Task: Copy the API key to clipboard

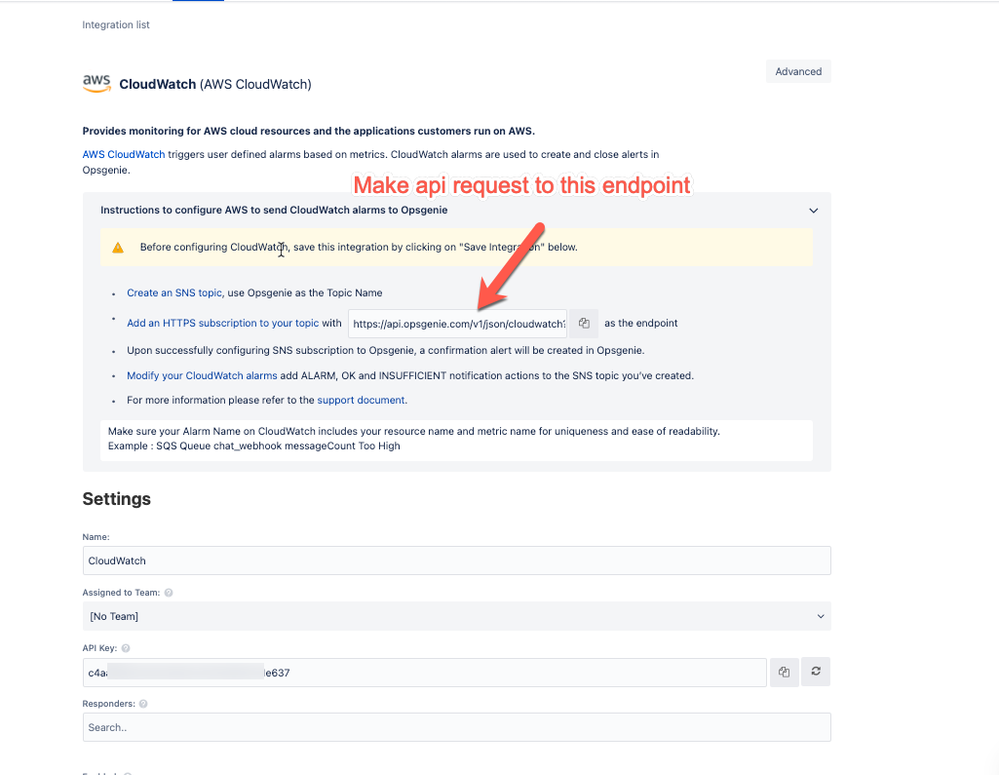Action: pos(784,672)
